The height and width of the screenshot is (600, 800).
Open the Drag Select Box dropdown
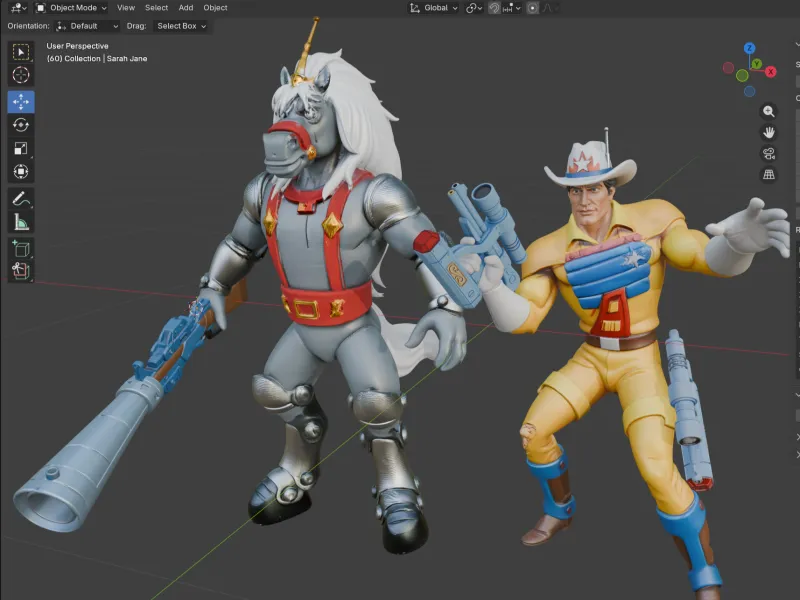[181, 26]
